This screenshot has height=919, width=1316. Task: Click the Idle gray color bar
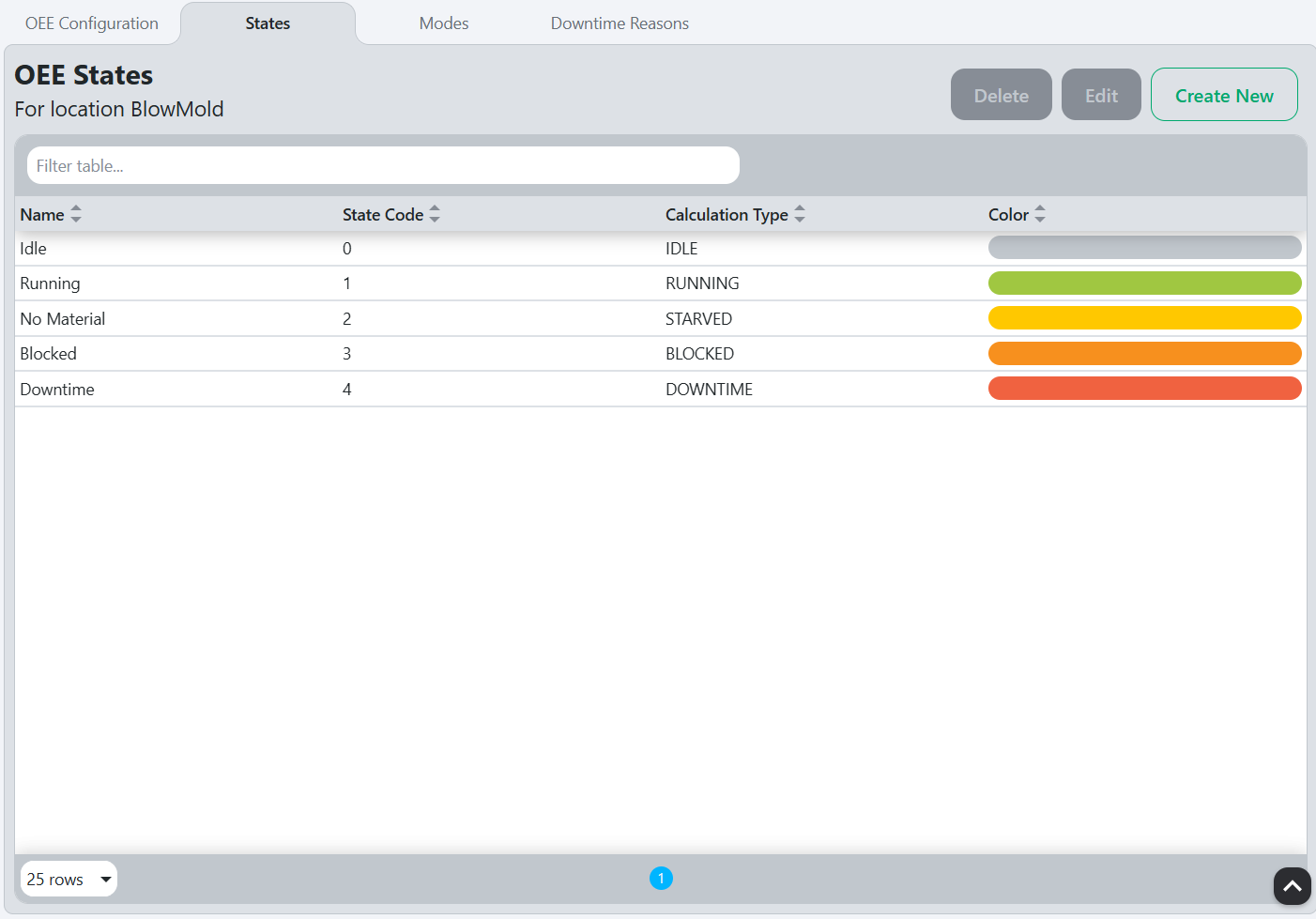click(x=1145, y=248)
